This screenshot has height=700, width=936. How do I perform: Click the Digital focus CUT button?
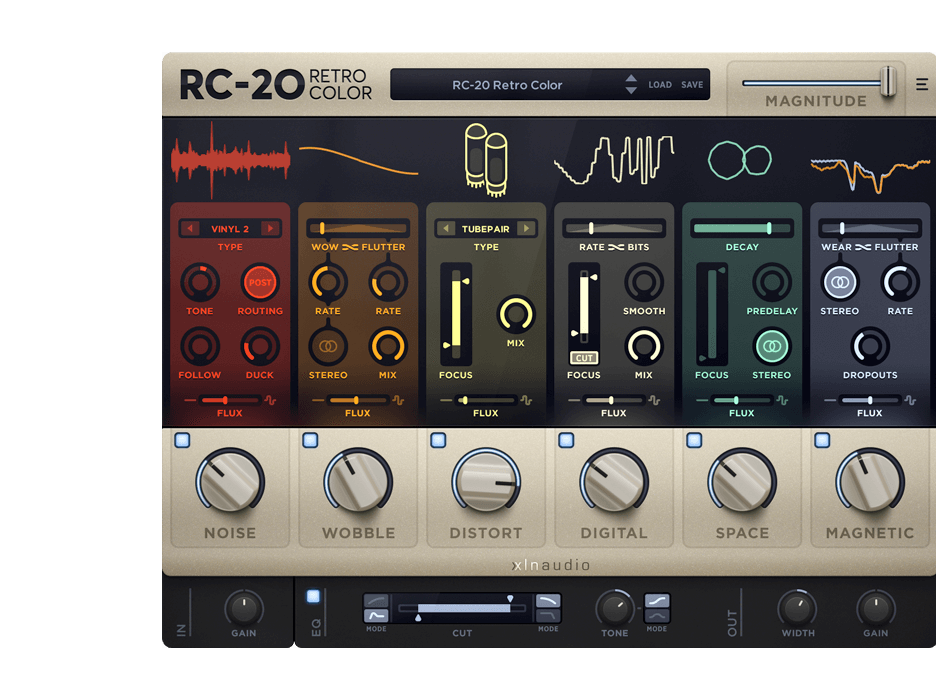click(x=583, y=357)
